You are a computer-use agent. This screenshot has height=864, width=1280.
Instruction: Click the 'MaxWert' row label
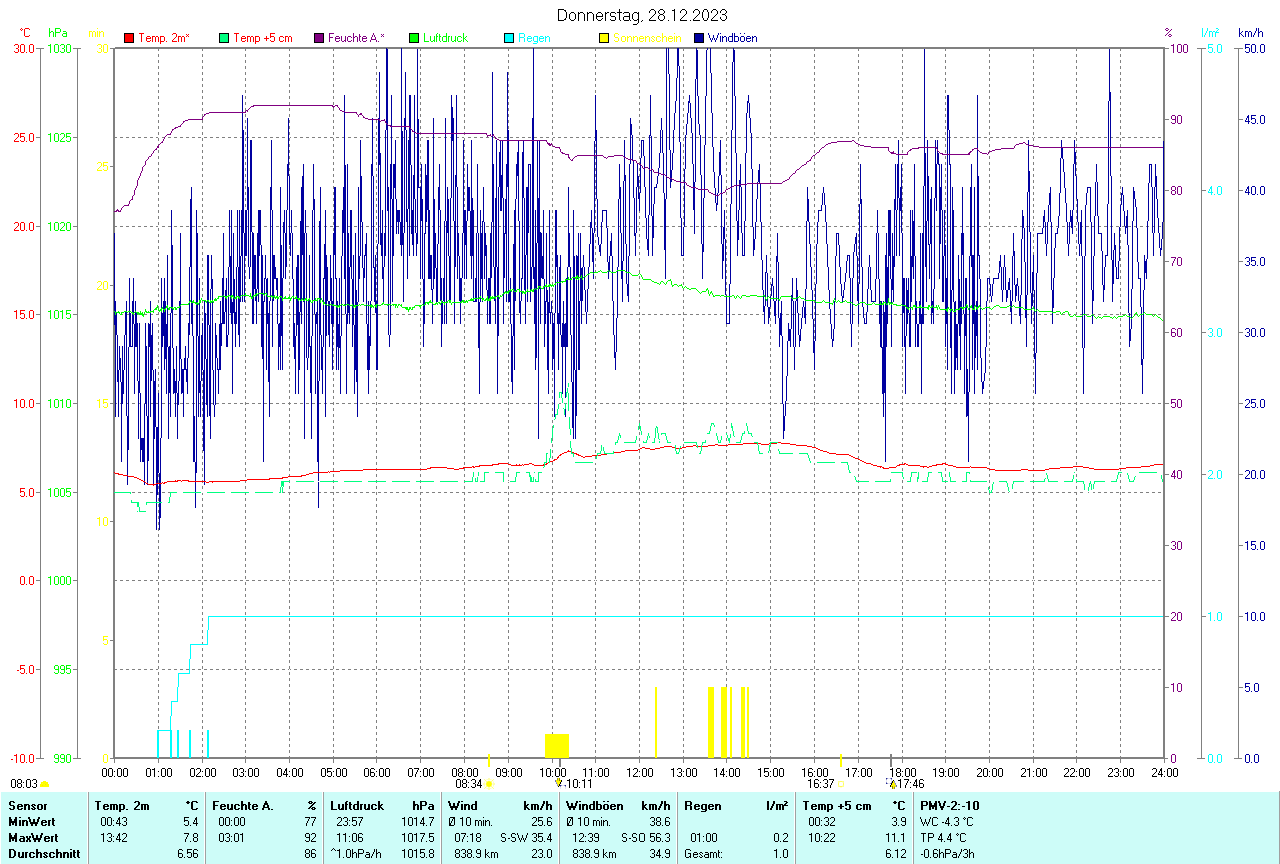pyautogui.click(x=33, y=837)
